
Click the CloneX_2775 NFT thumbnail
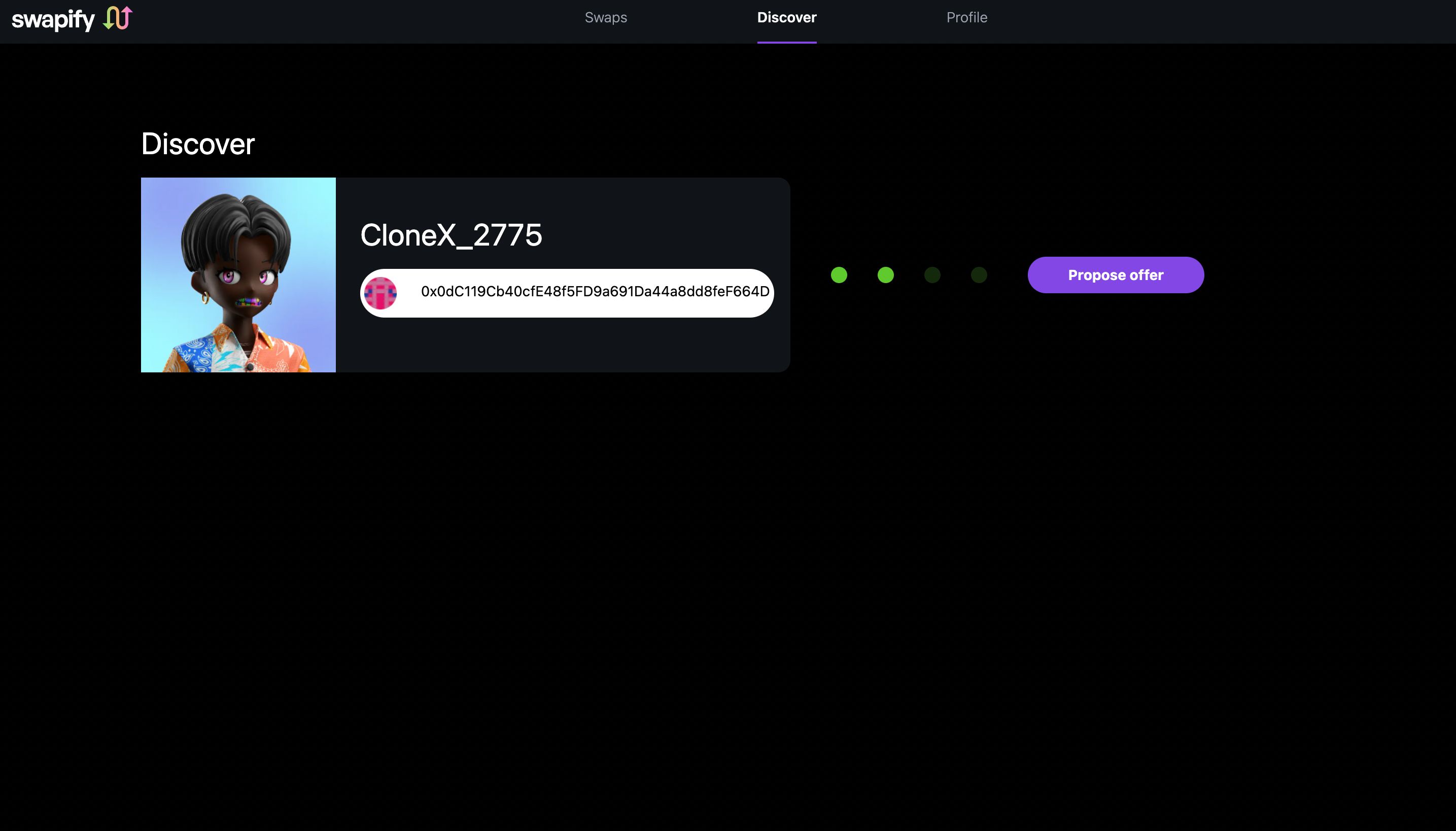coord(238,275)
